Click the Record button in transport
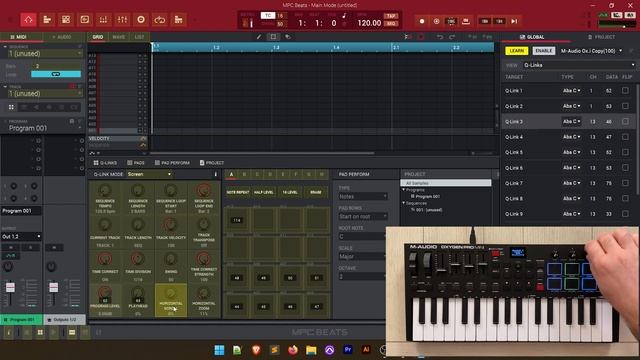The width and height of the screenshot is (640, 360). coord(422,21)
